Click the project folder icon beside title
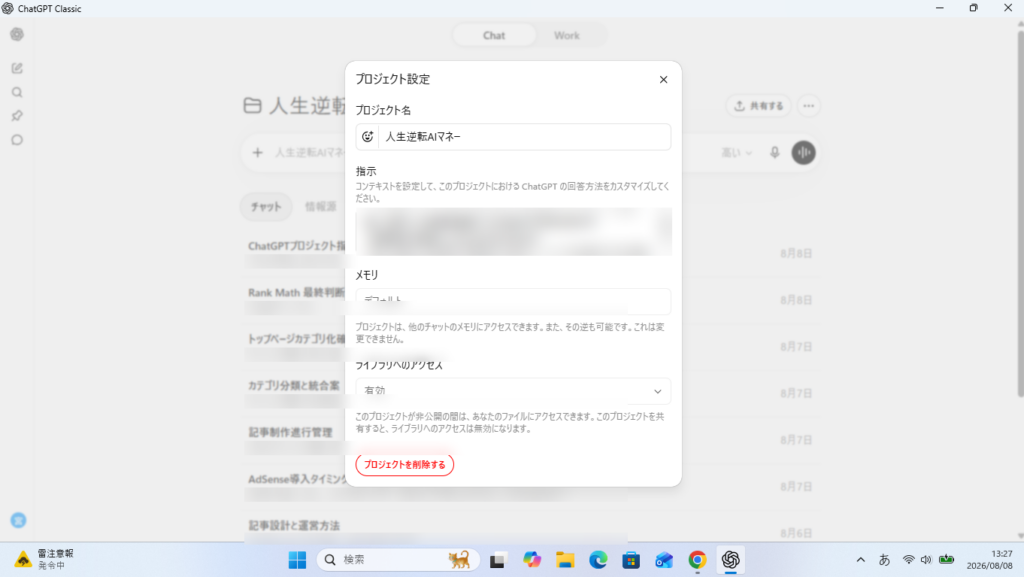The width and height of the screenshot is (1024, 577). tap(252, 105)
